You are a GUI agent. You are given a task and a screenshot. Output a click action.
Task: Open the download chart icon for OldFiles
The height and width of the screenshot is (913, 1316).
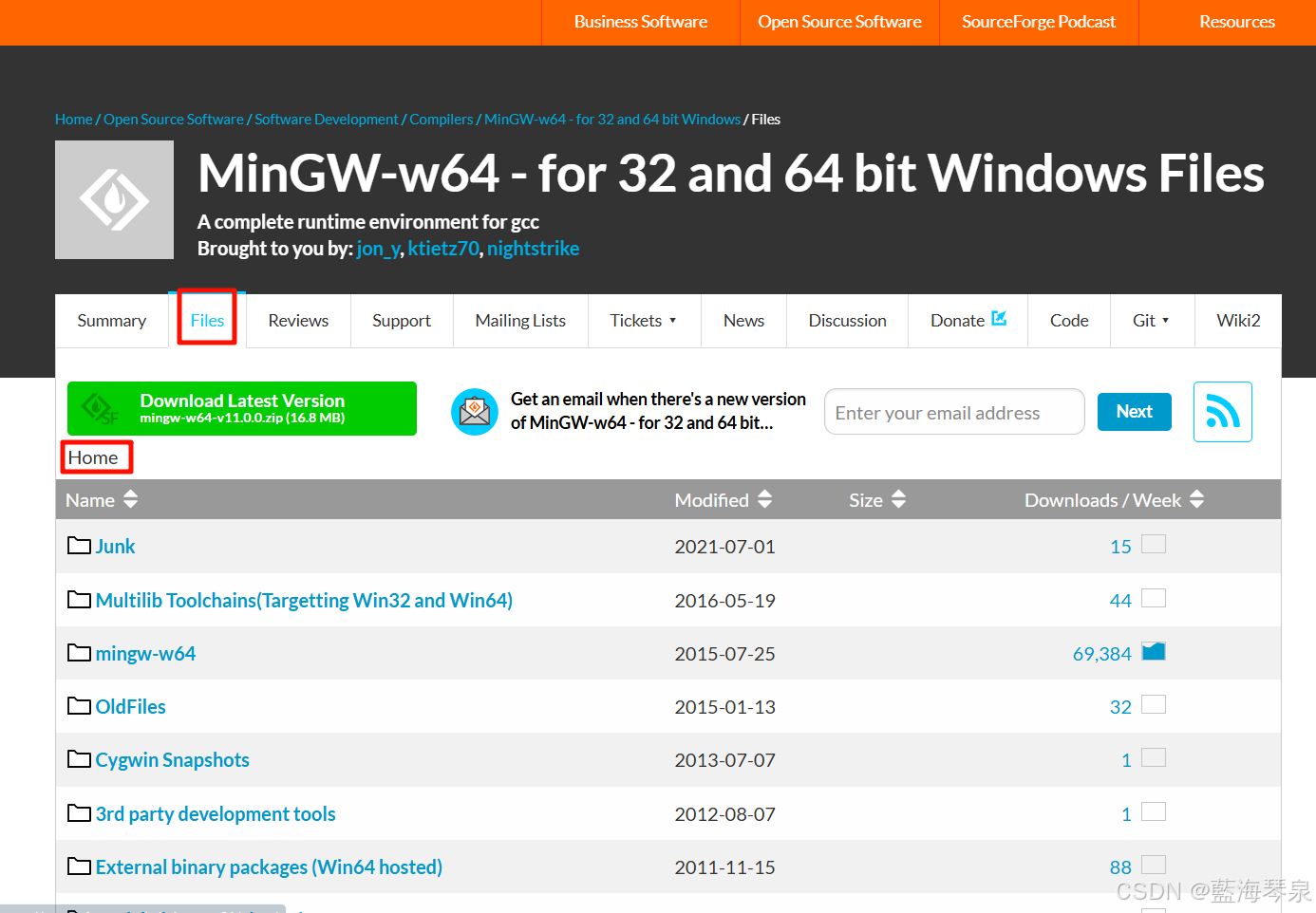point(1154,705)
